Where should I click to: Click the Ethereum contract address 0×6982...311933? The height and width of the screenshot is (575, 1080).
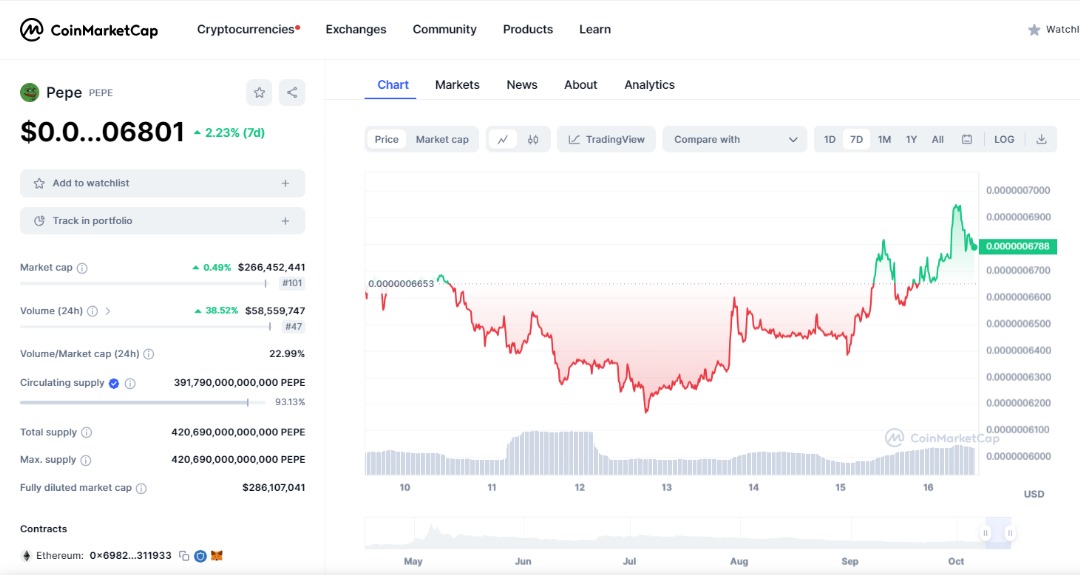tap(131, 556)
